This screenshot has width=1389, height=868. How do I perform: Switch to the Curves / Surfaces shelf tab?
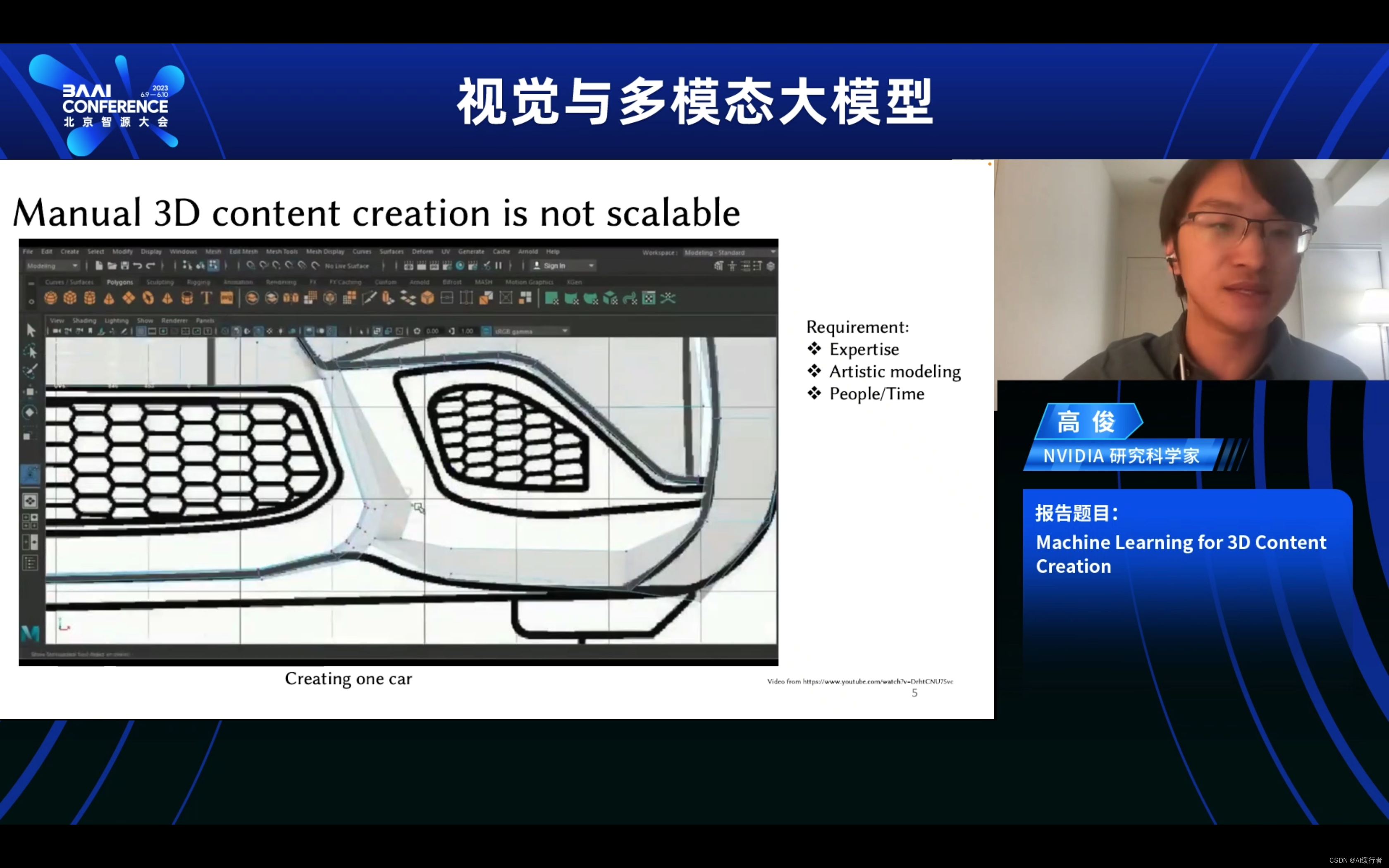(x=69, y=282)
